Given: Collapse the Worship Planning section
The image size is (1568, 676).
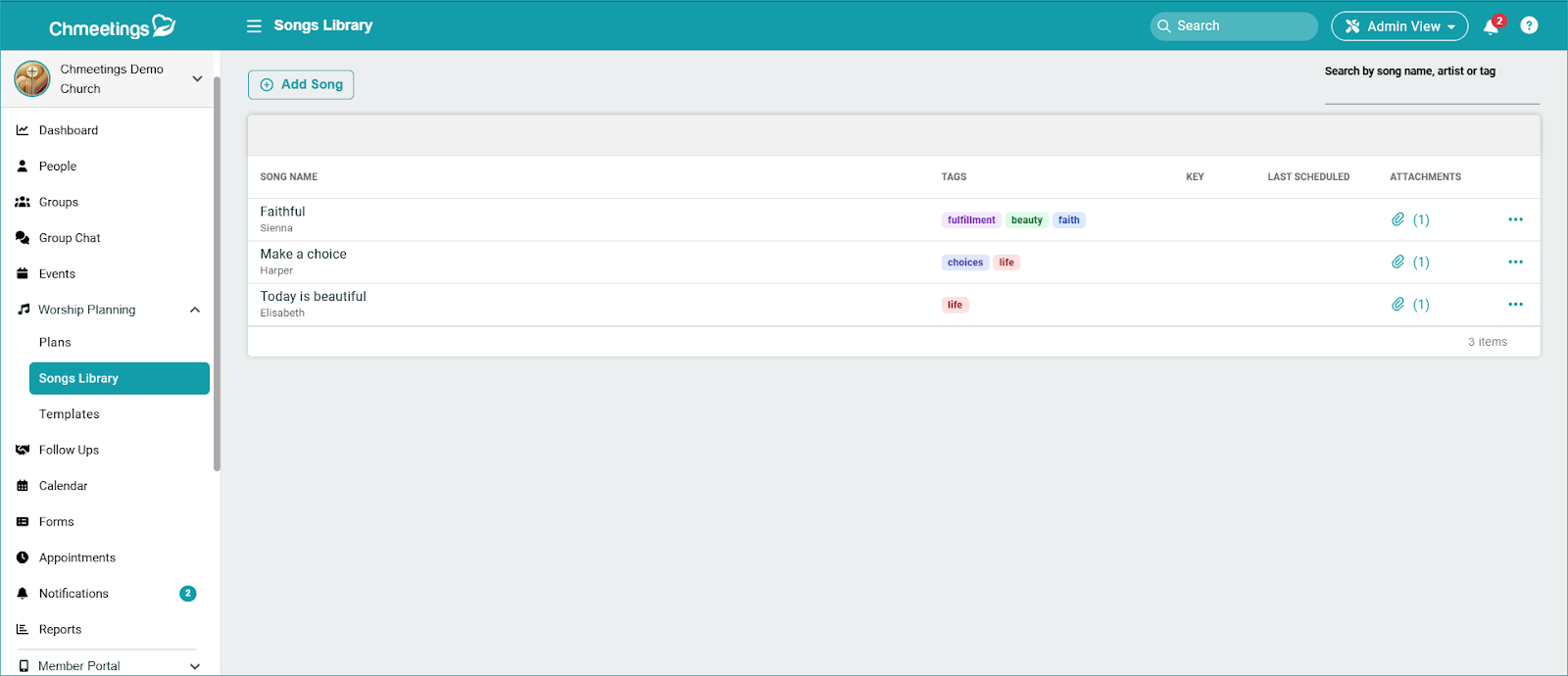Looking at the screenshot, I should 195,310.
